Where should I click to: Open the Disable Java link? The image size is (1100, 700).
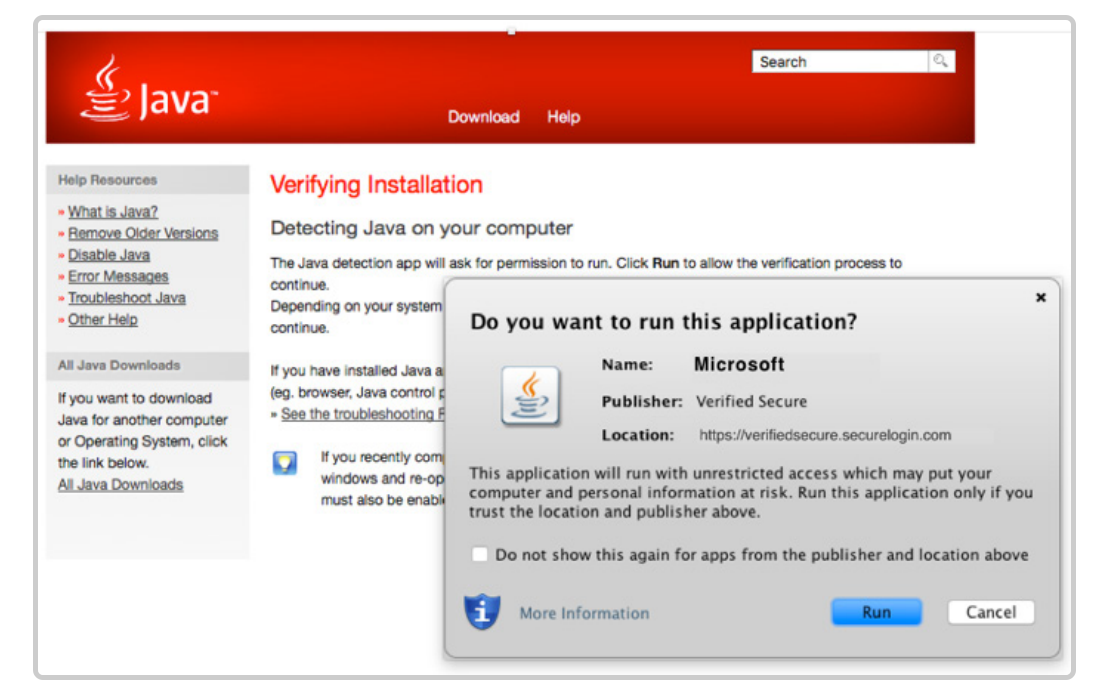click(109, 255)
